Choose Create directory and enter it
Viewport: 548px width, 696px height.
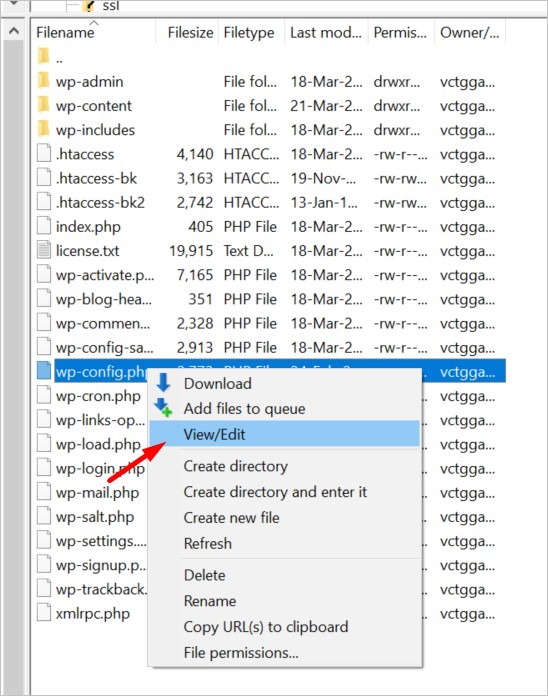coord(284,492)
